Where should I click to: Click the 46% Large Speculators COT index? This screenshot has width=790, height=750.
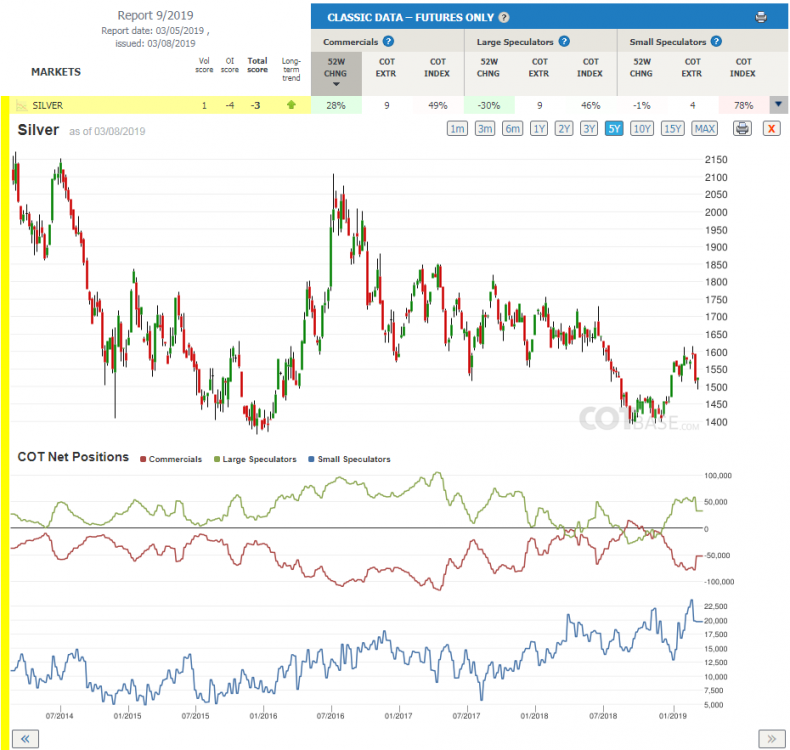click(x=590, y=105)
